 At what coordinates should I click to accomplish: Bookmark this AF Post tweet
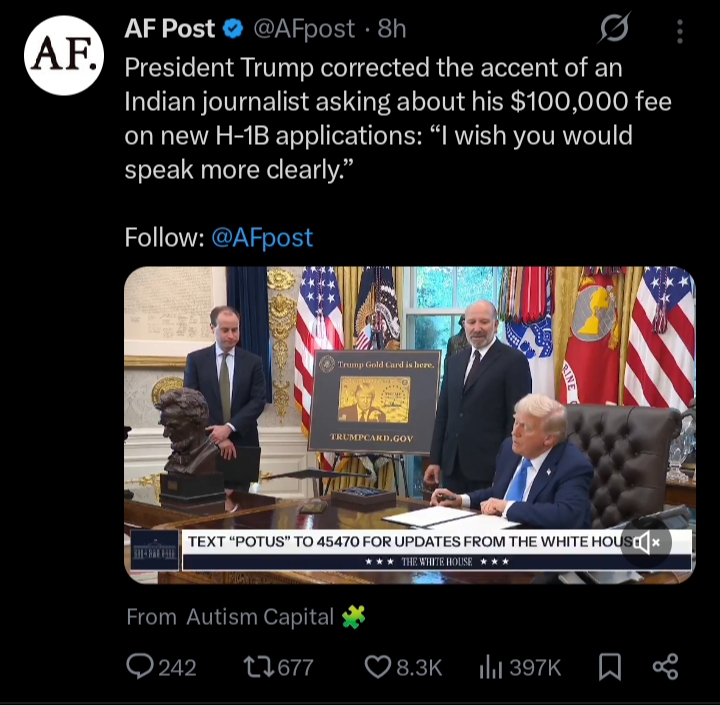[610, 667]
